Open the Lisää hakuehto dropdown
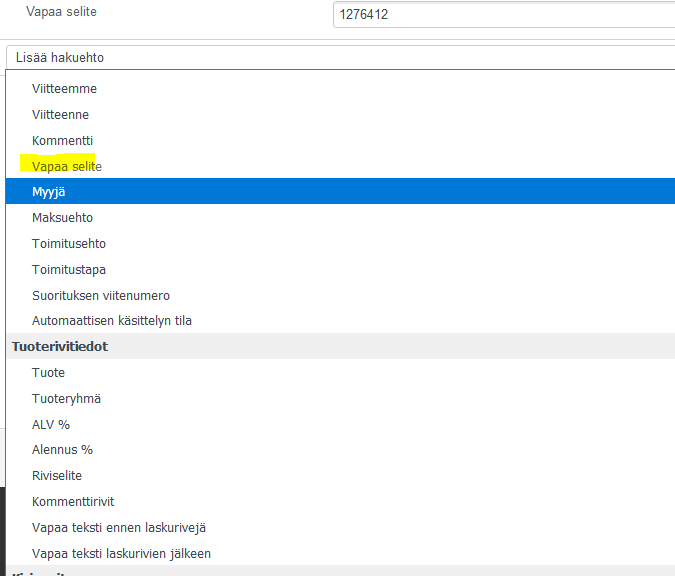The image size is (675, 576). (338, 57)
